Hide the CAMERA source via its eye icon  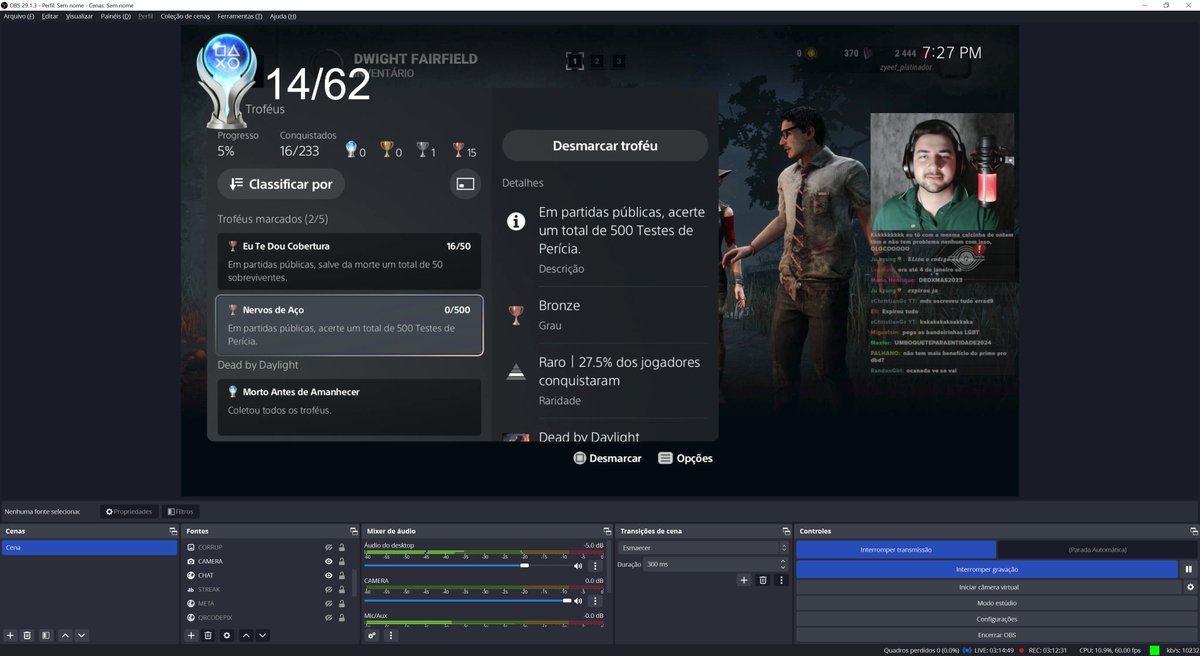click(x=328, y=561)
